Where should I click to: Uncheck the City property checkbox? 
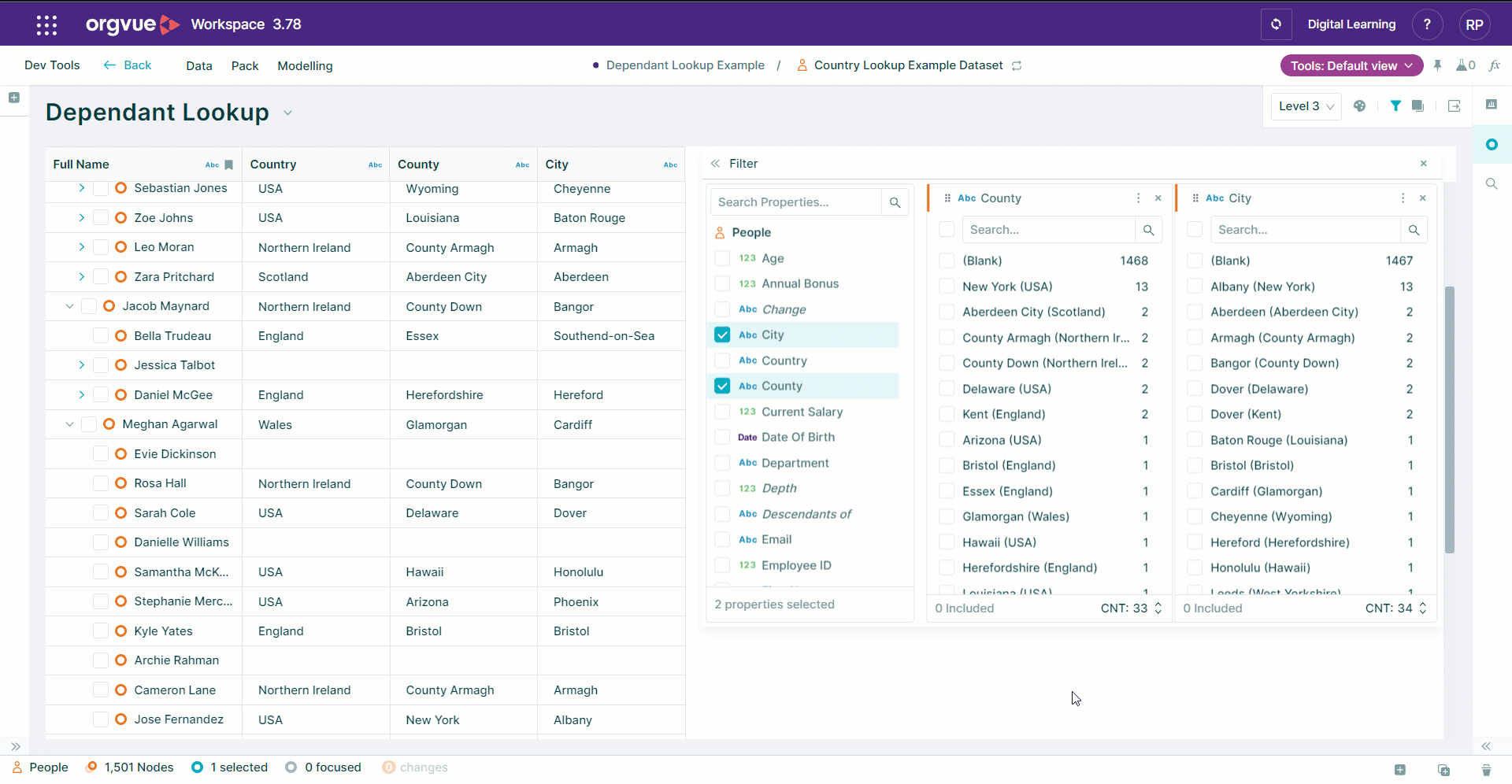722,335
